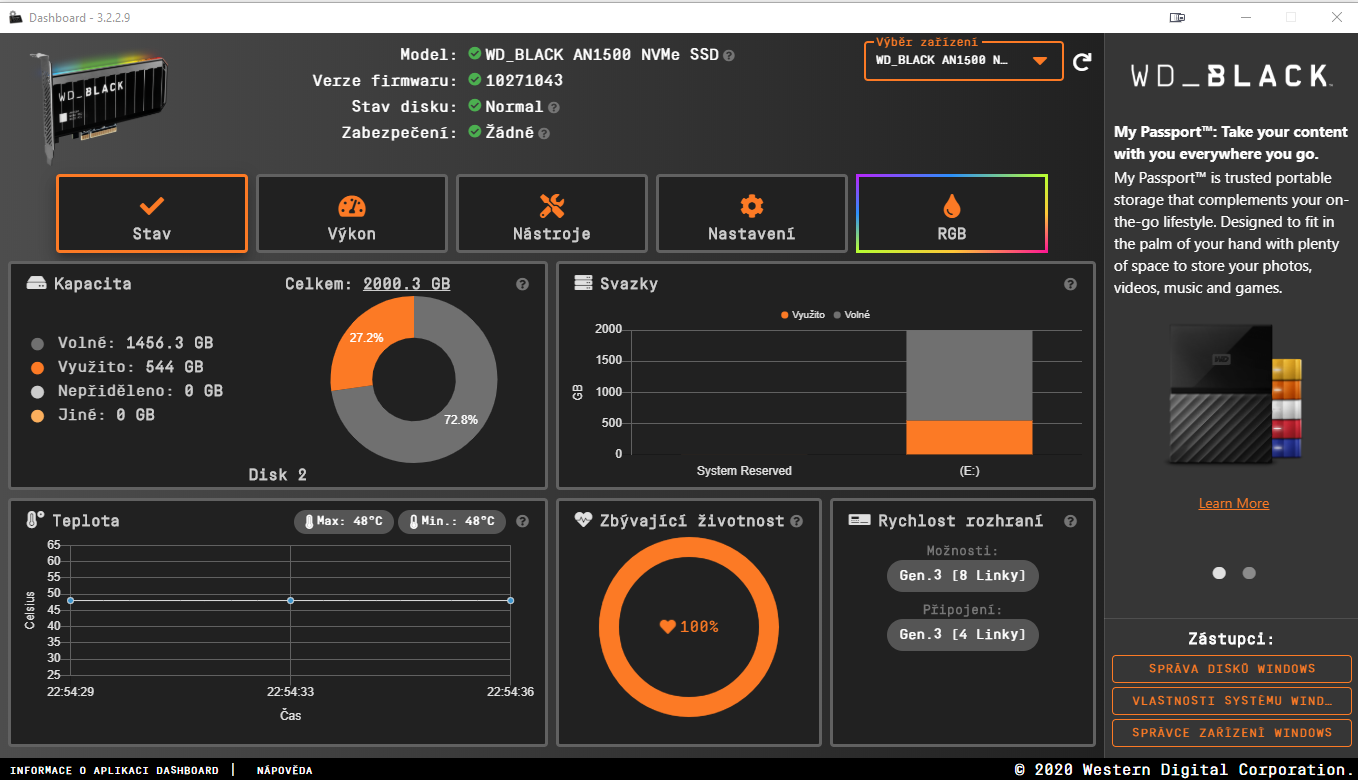
Task: Click the help icon next to Zabezpečení
Action: (545, 133)
